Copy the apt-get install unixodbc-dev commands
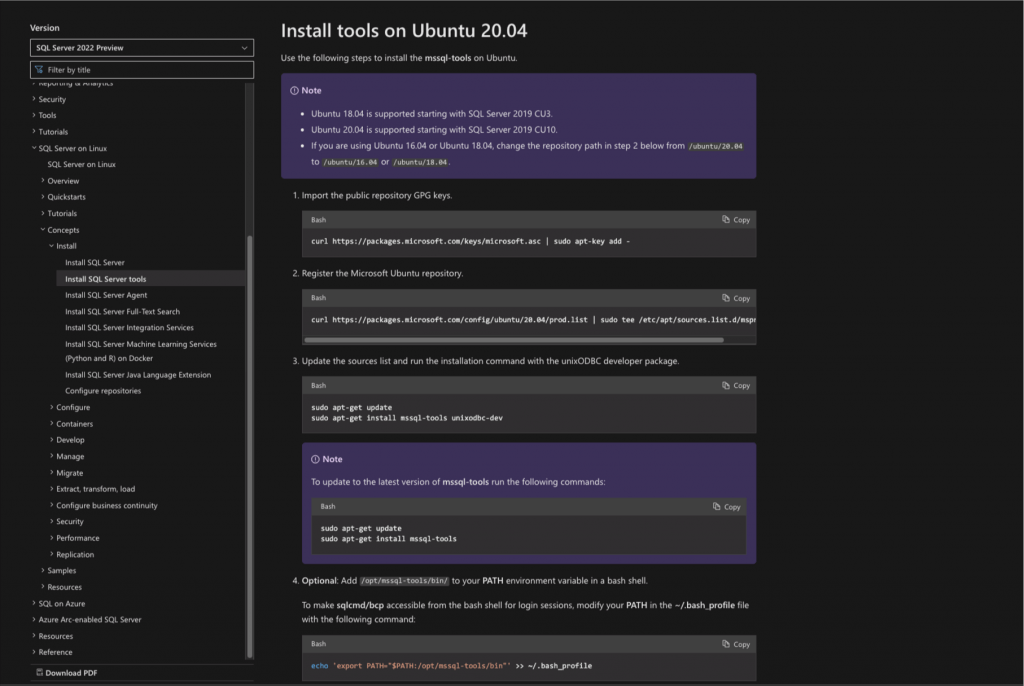1024x686 pixels. pos(736,385)
